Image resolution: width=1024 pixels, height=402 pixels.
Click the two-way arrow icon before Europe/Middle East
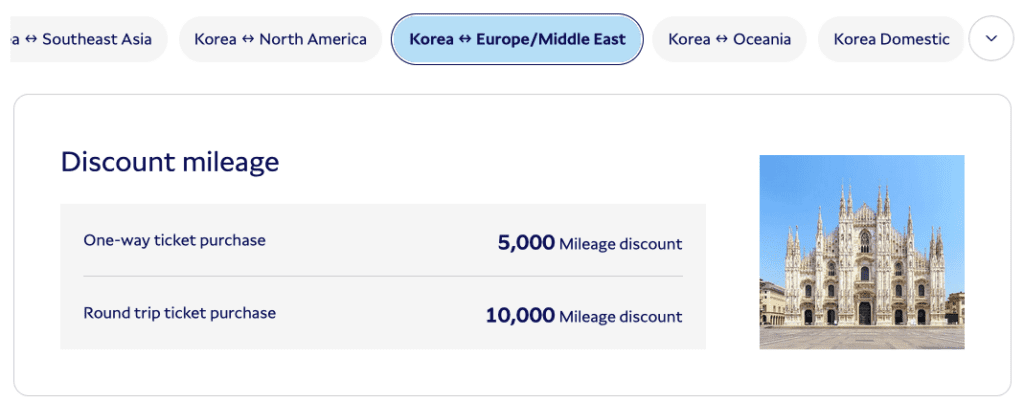pos(462,40)
